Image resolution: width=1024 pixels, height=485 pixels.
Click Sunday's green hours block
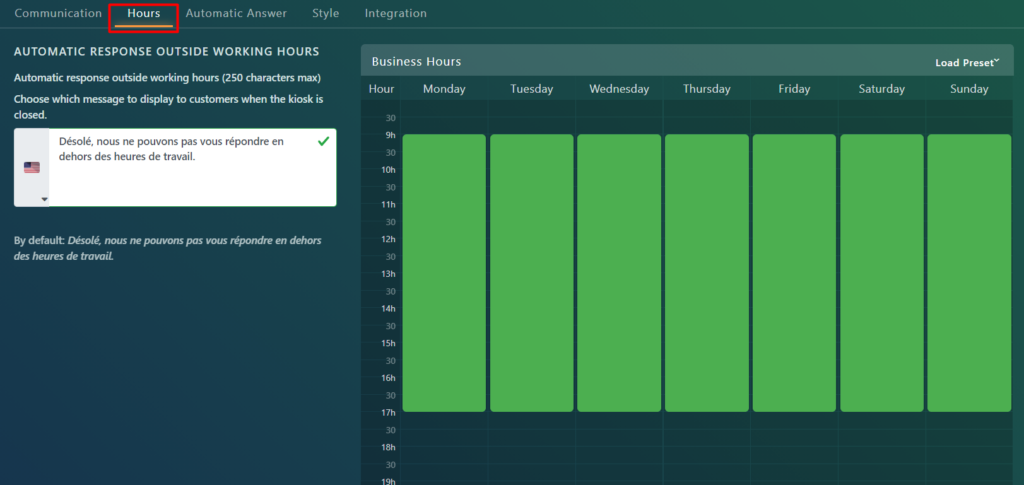pyautogui.click(x=968, y=272)
